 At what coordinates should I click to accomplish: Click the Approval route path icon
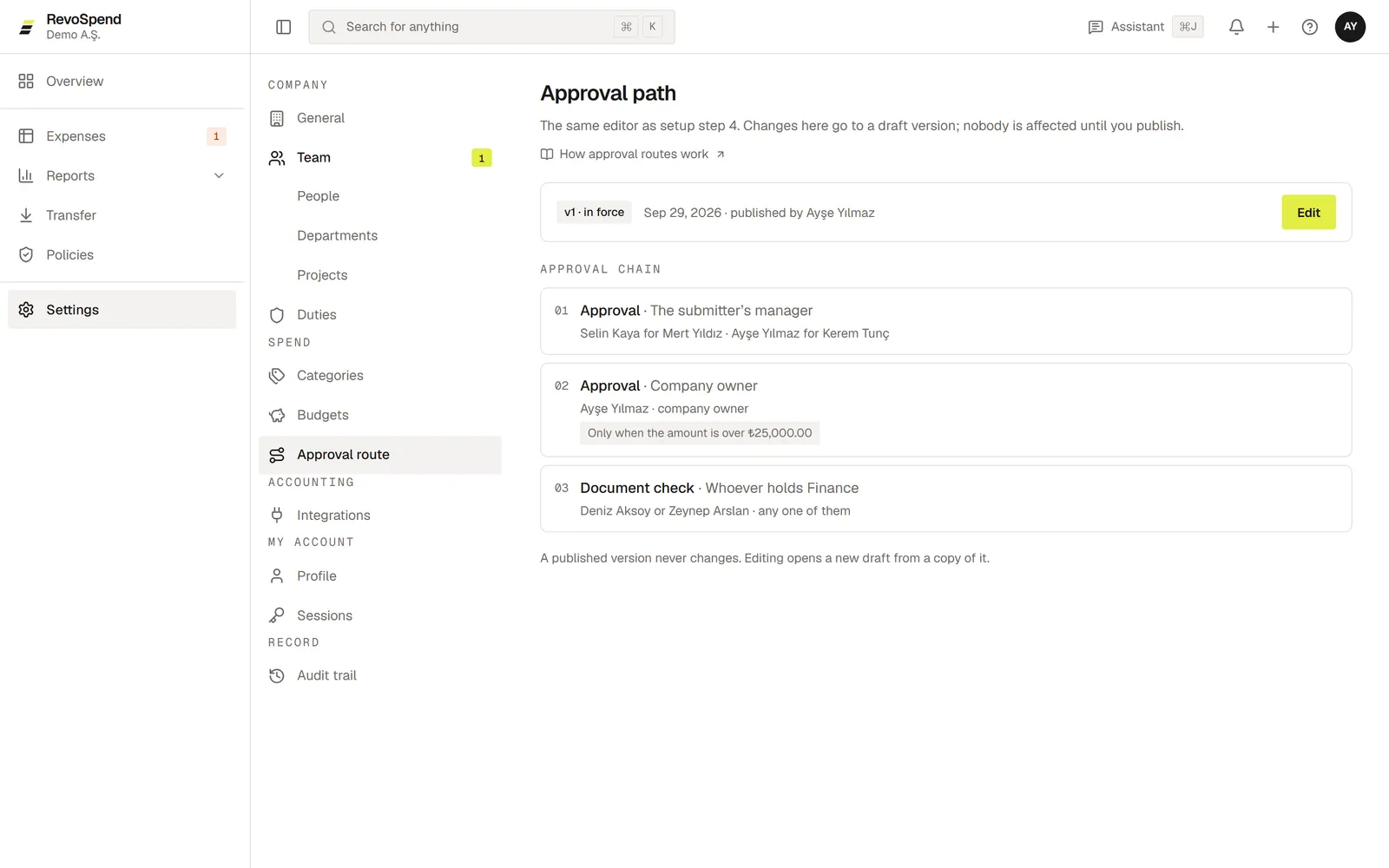click(277, 455)
